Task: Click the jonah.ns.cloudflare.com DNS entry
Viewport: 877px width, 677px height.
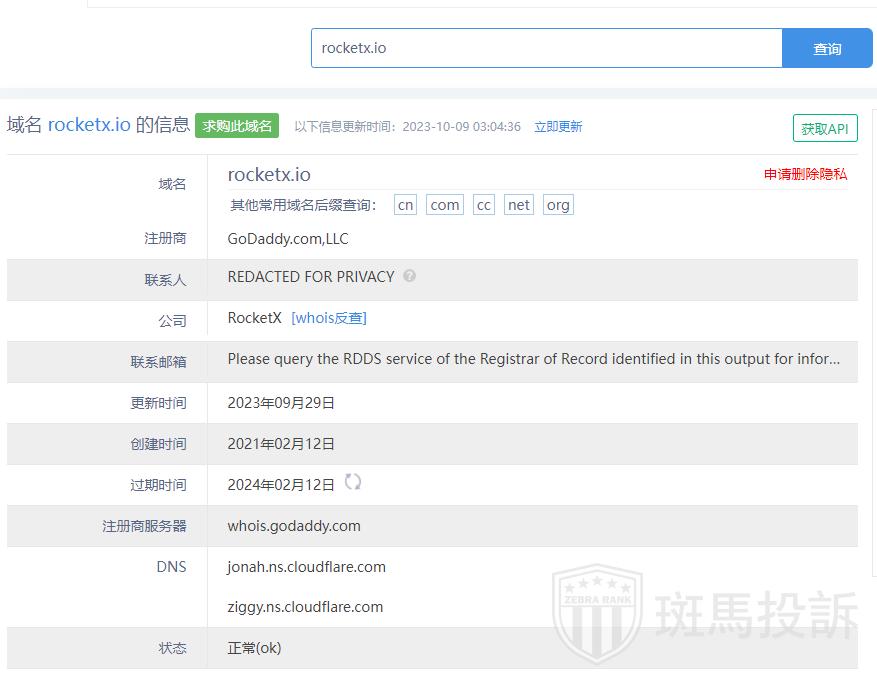Action: coord(306,567)
